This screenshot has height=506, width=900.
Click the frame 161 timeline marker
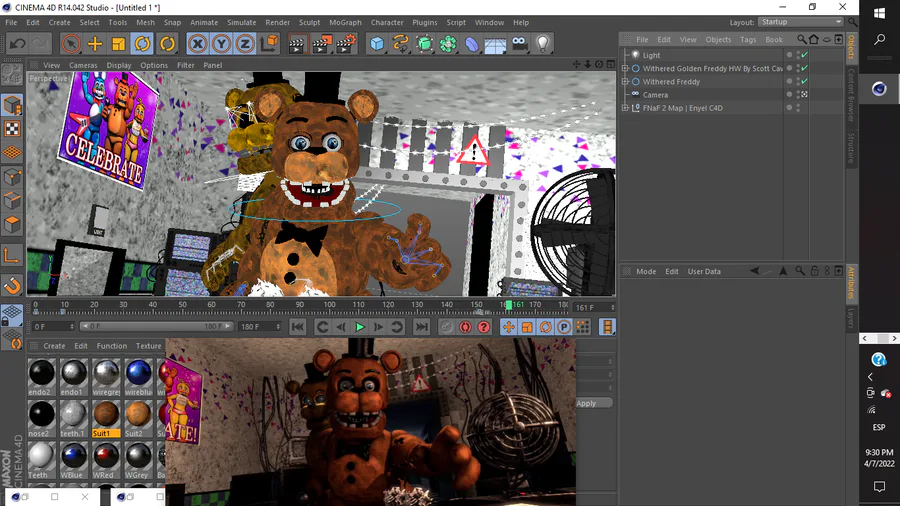point(509,306)
